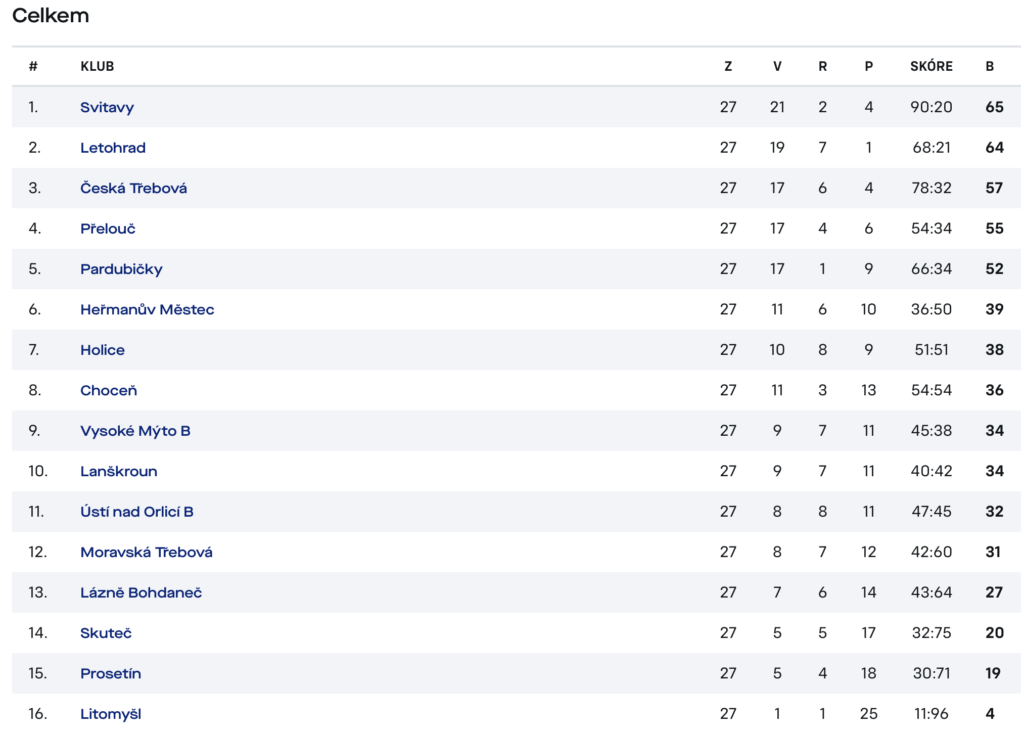Click Heřmanův Městec club link
1024x731 pixels.
(x=148, y=310)
